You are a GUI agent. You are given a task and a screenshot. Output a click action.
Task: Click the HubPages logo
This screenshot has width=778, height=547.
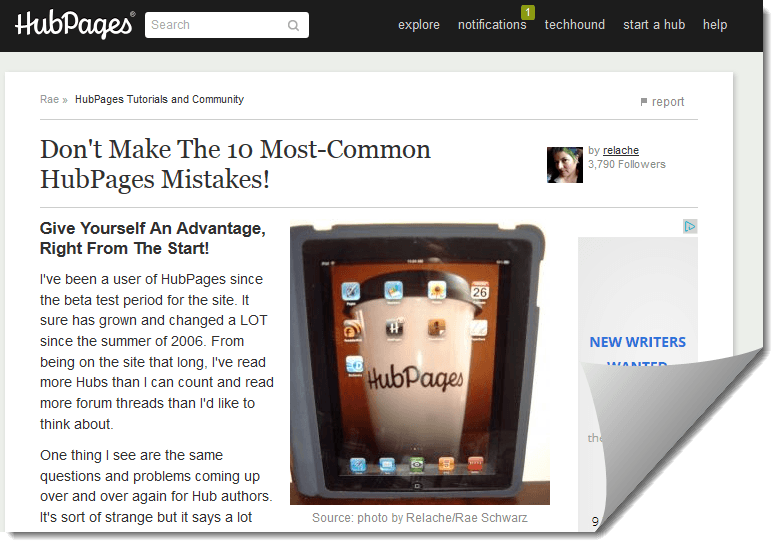click(x=74, y=25)
